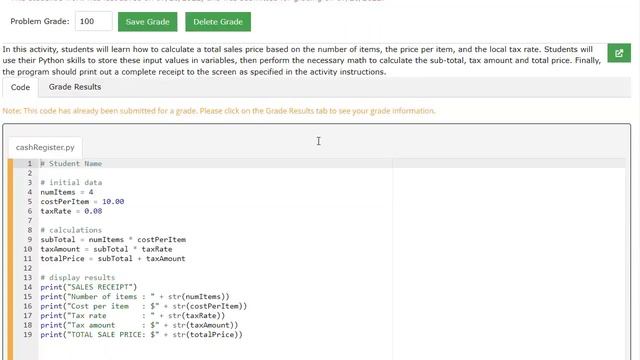Image resolution: width=640 pixels, height=360 pixels.
Task: Click line number 19 in the gutter
Action: (x=27, y=335)
